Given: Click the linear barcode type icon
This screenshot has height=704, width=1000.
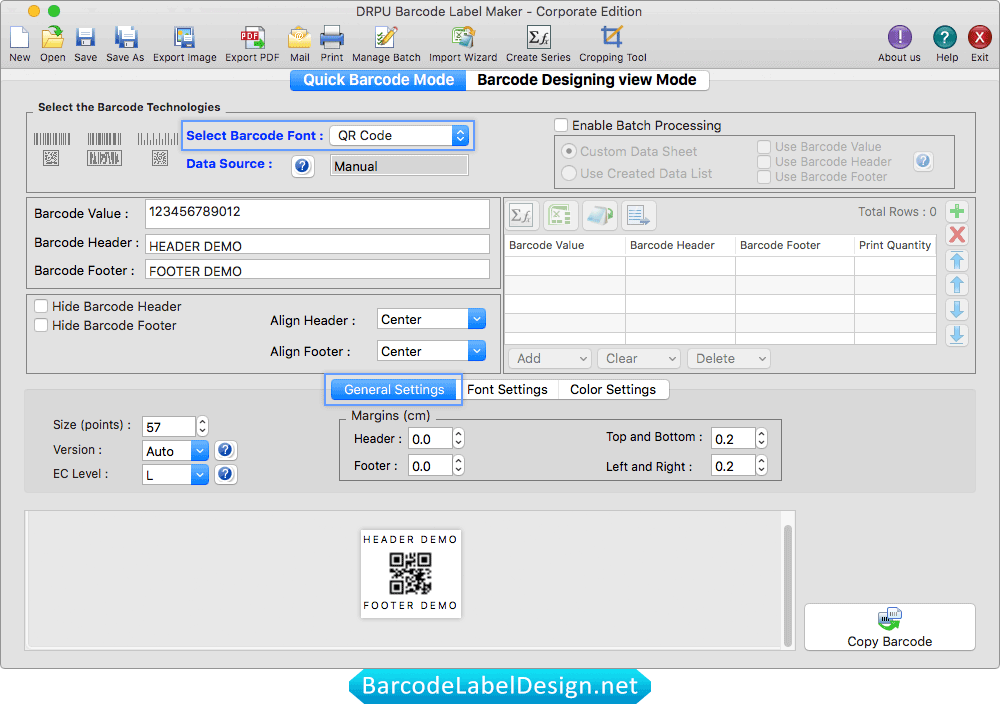Looking at the screenshot, I should coord(52,139).
